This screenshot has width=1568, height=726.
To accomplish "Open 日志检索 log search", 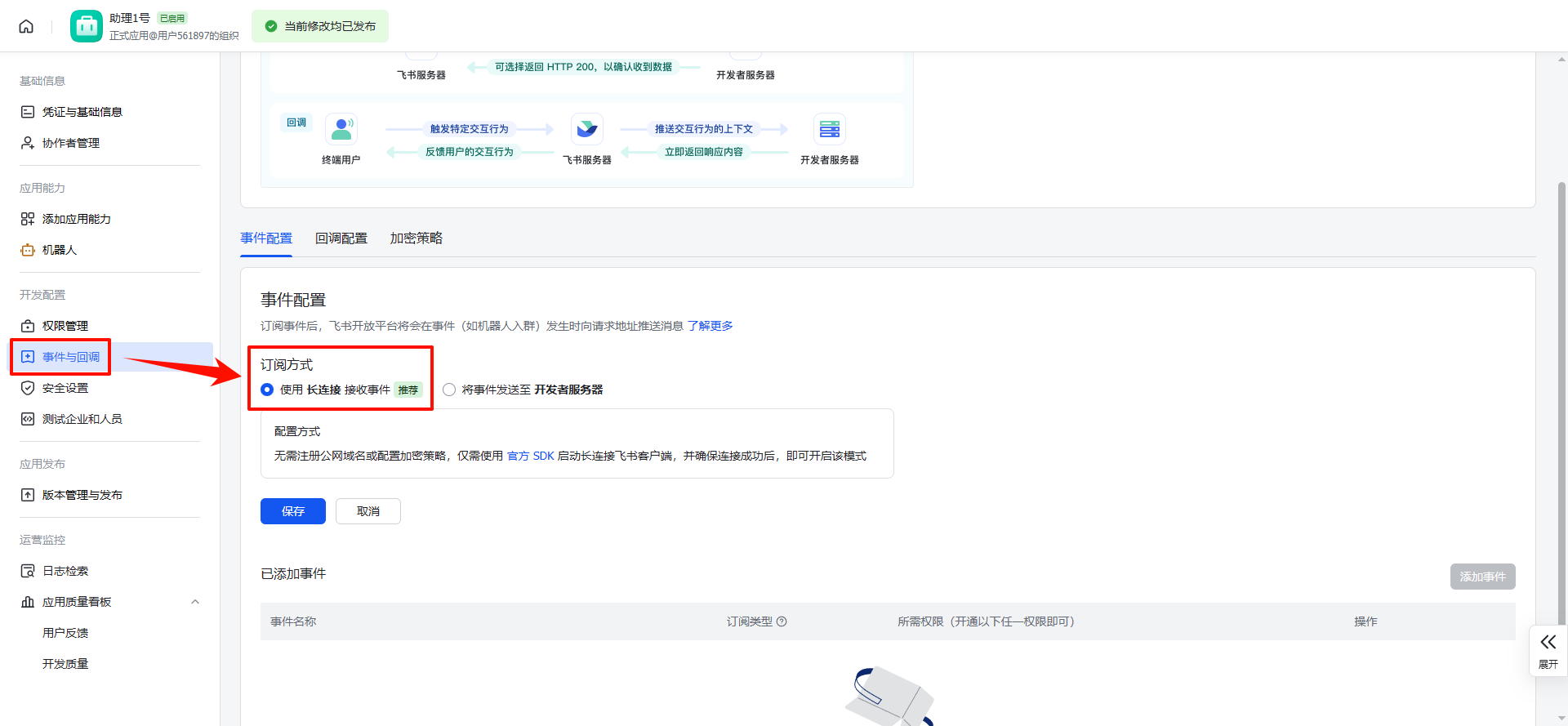I will click(x=65, y=571).
